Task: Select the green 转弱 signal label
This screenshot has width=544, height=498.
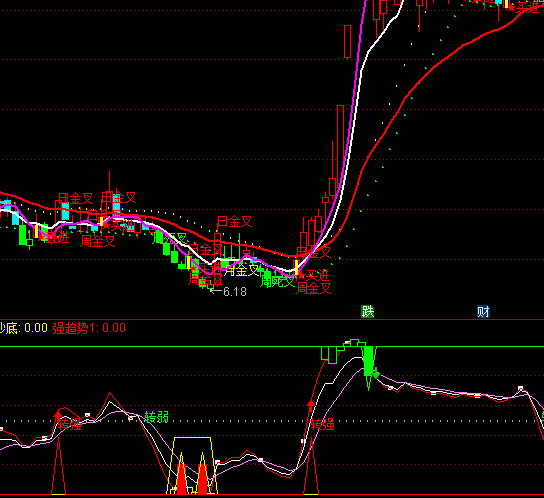Action: [156, 417]
